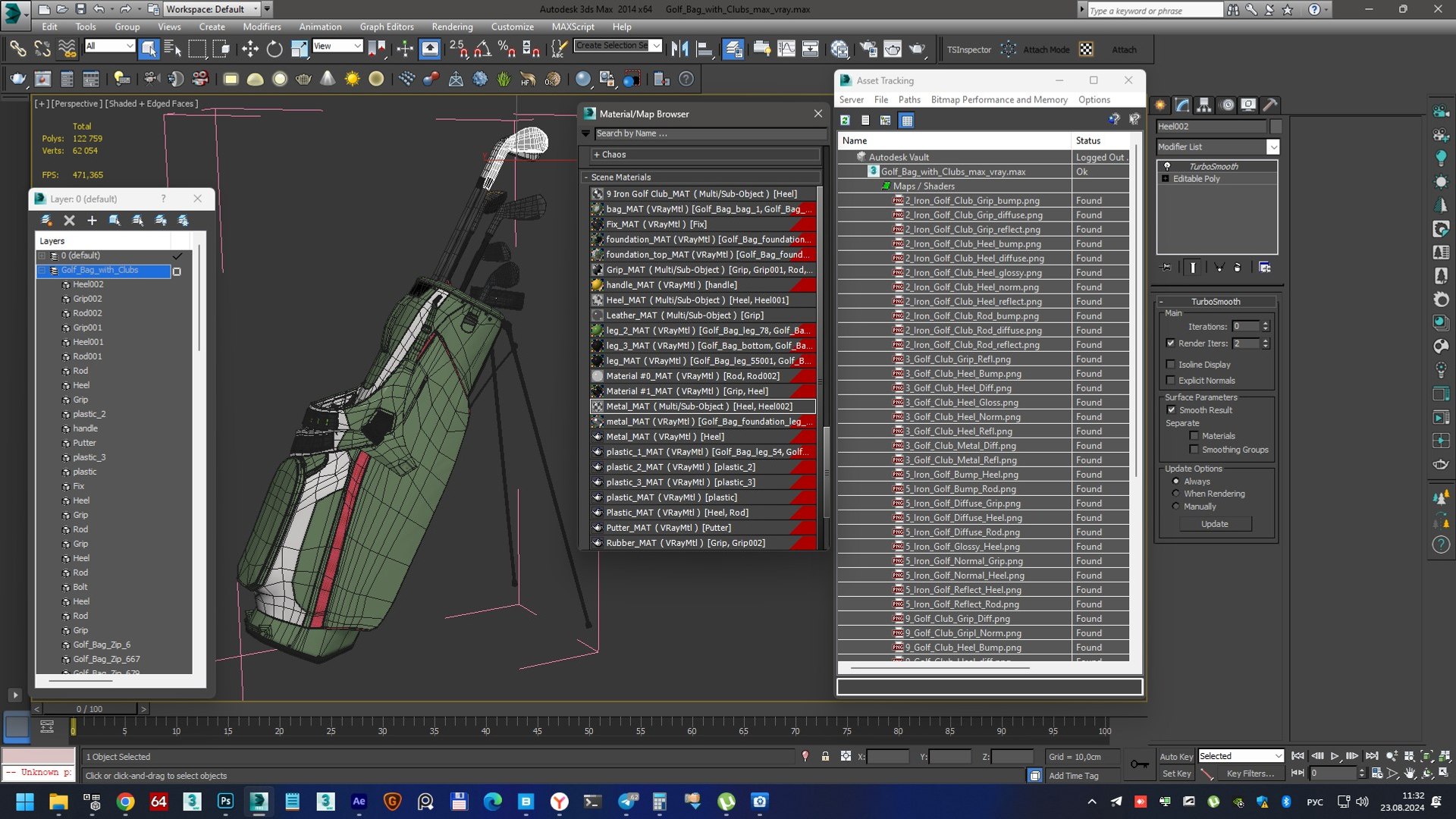
Task: Toggle Angle Snap in main toolbar
Action: click(x=482, y=49)
